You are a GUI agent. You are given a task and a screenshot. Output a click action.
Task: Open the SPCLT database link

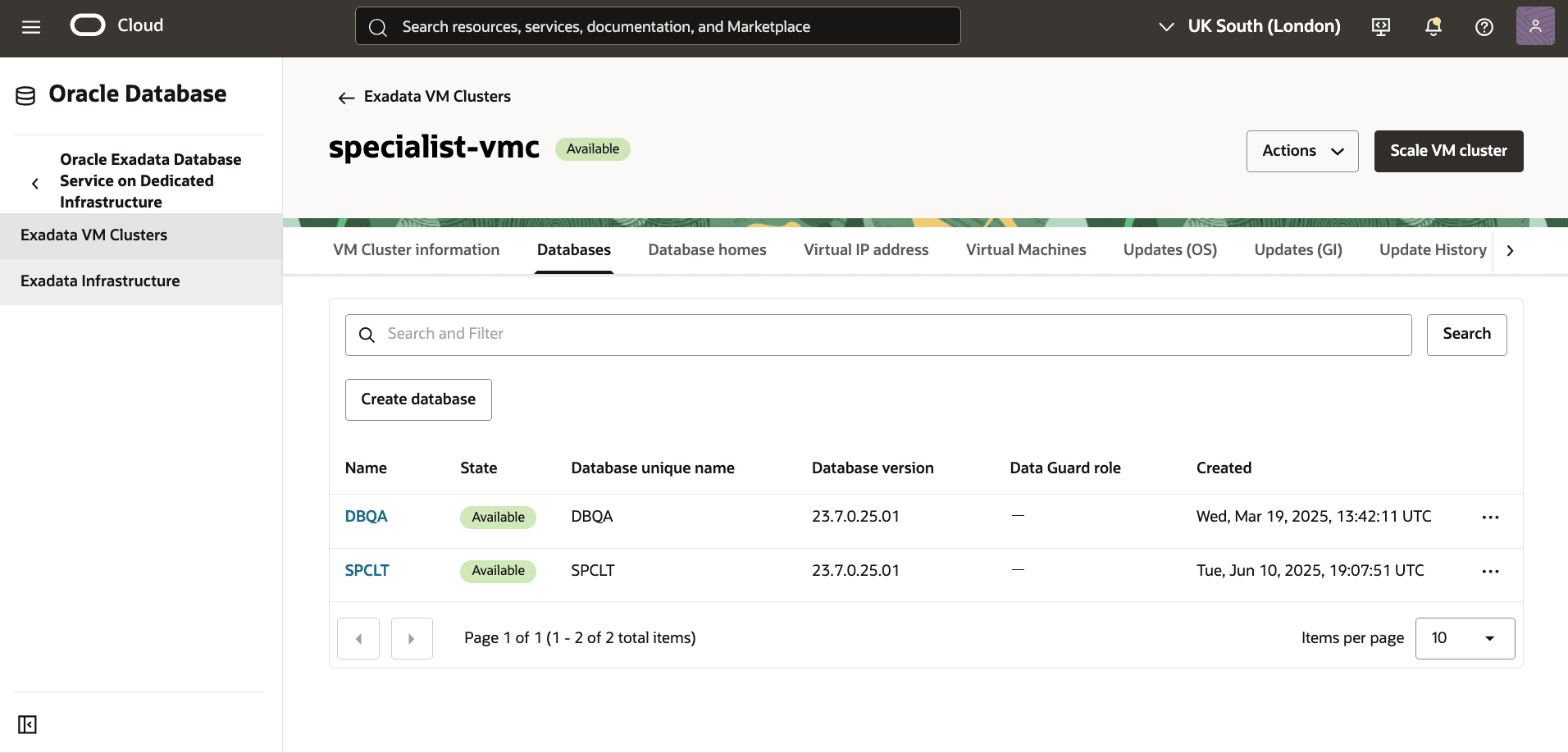(367, 571)
